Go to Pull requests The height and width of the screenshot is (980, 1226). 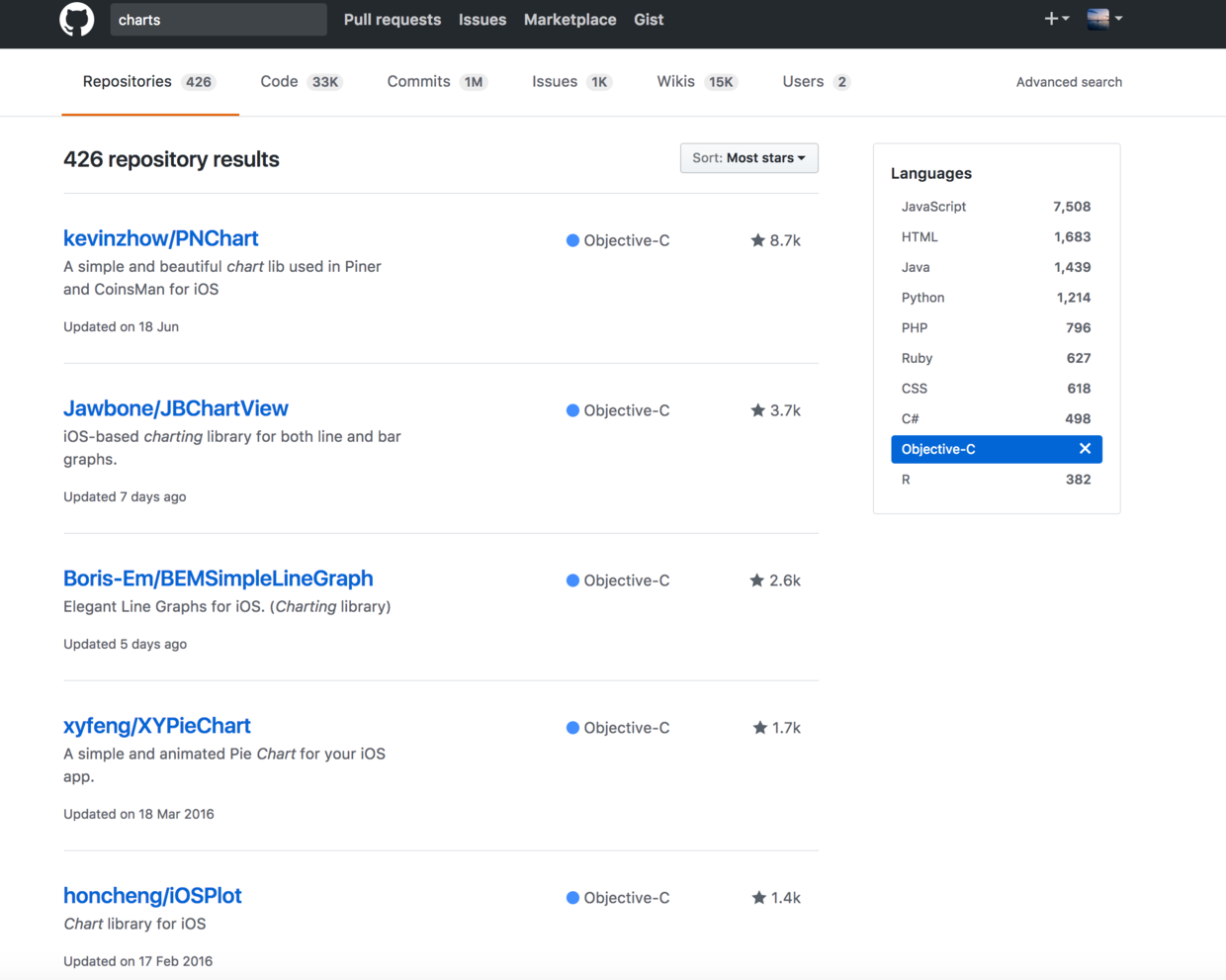[x=393, y=19]
